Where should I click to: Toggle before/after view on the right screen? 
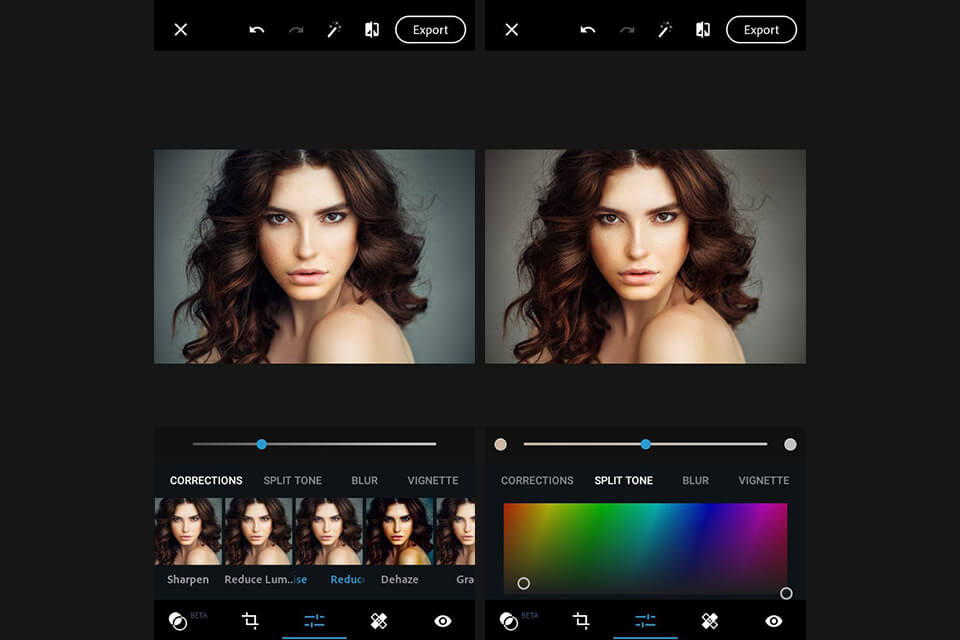pyautogui.click(x=702, y=29)
